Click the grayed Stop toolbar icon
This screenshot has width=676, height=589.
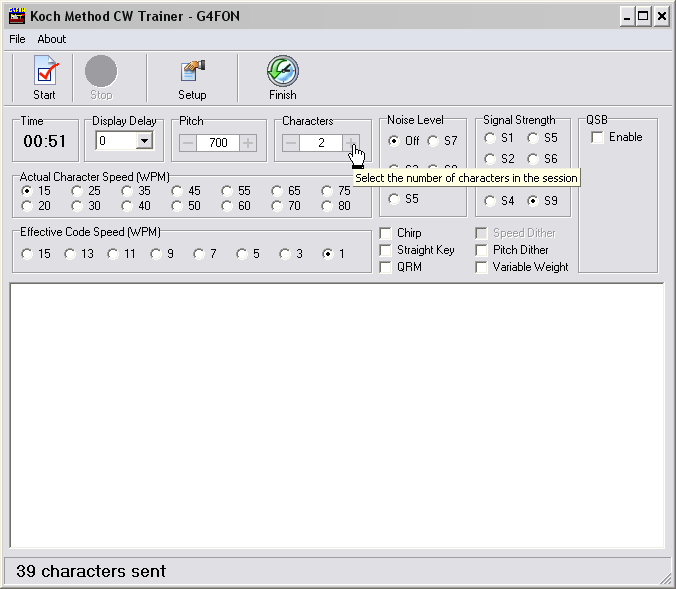[101, 71]
